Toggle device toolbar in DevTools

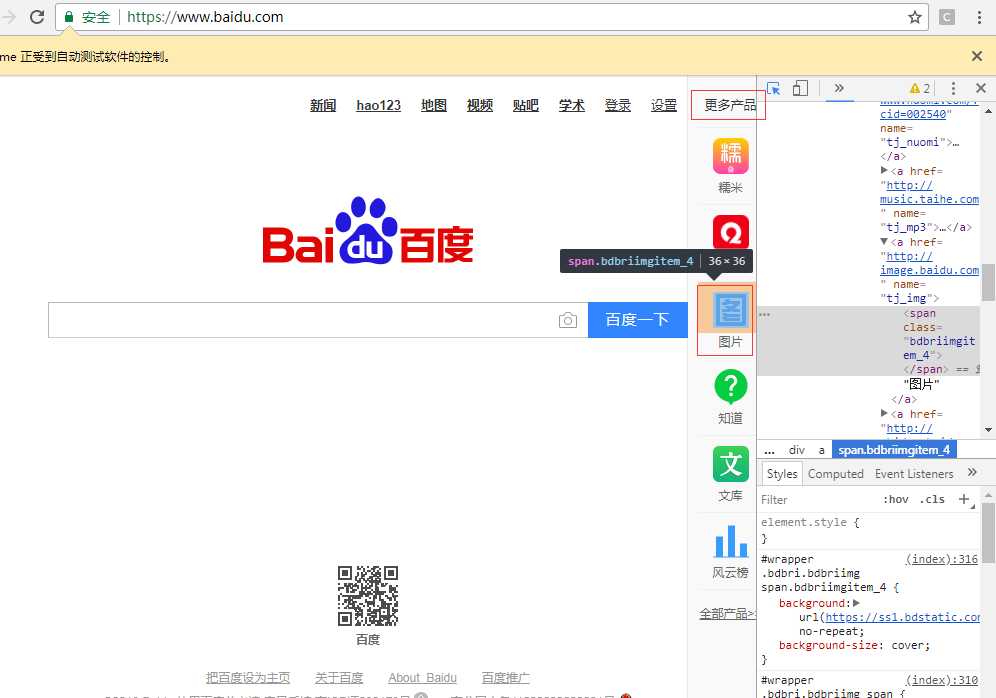pos(800,88)
